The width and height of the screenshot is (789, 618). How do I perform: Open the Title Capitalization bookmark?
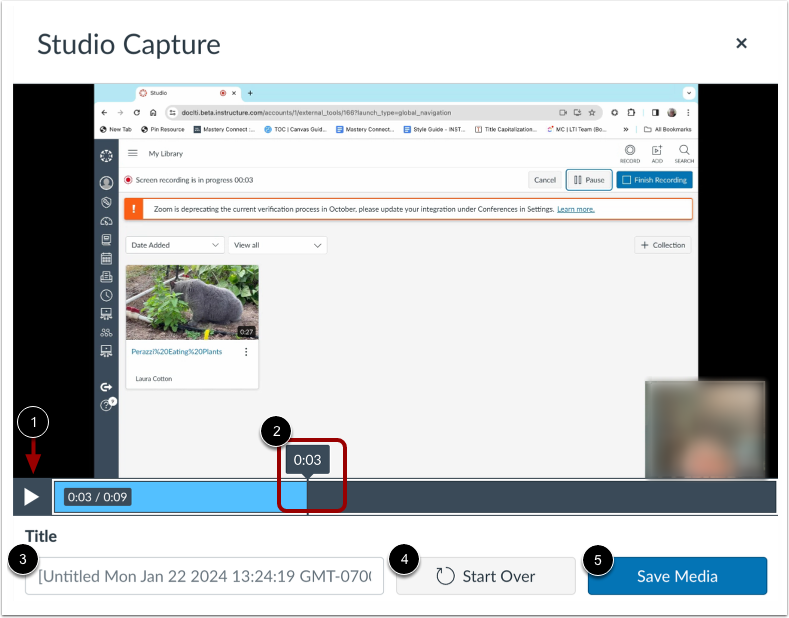click(x=506, y=129)
